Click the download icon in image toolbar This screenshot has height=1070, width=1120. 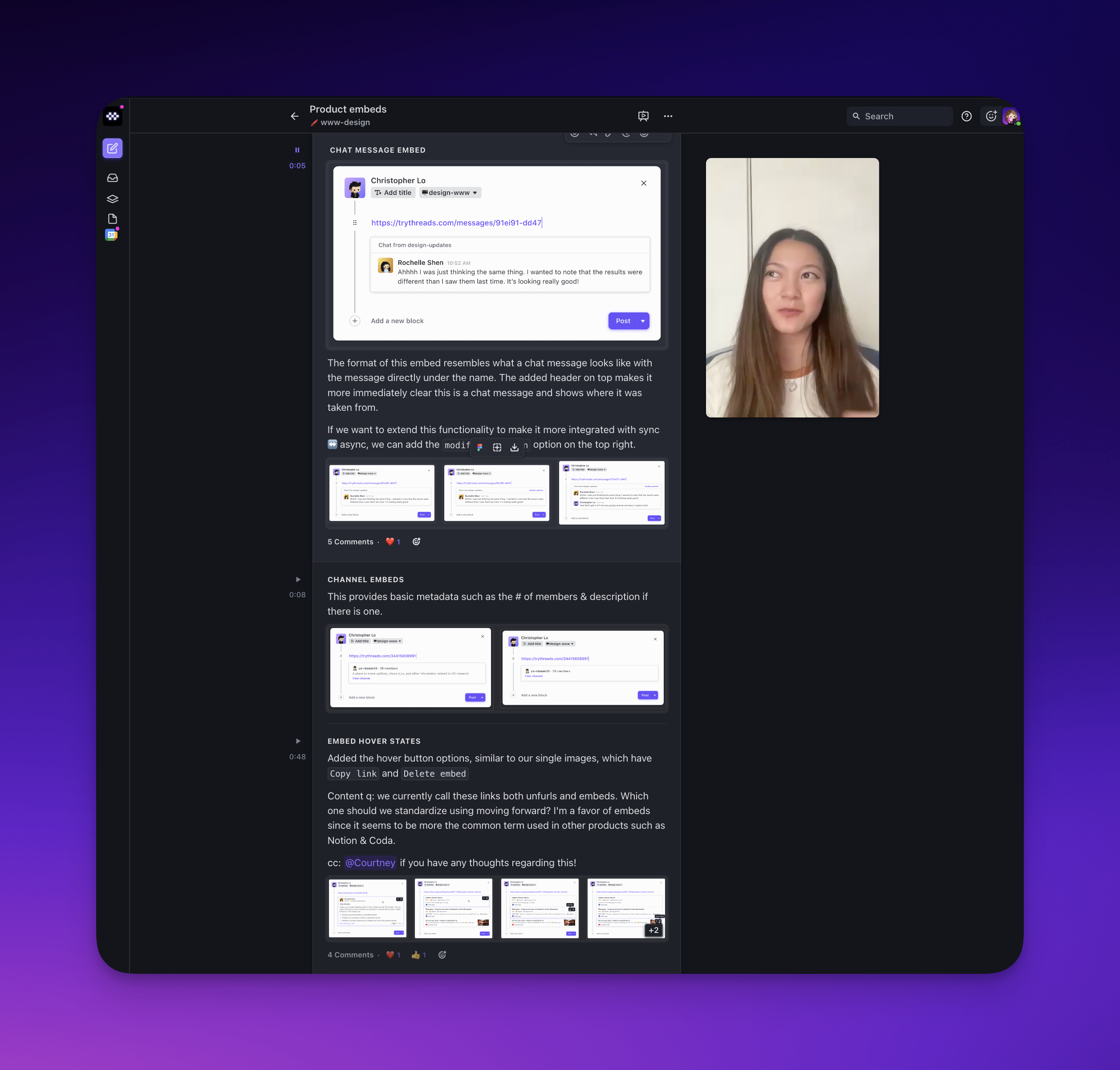(x=514, y=447)
